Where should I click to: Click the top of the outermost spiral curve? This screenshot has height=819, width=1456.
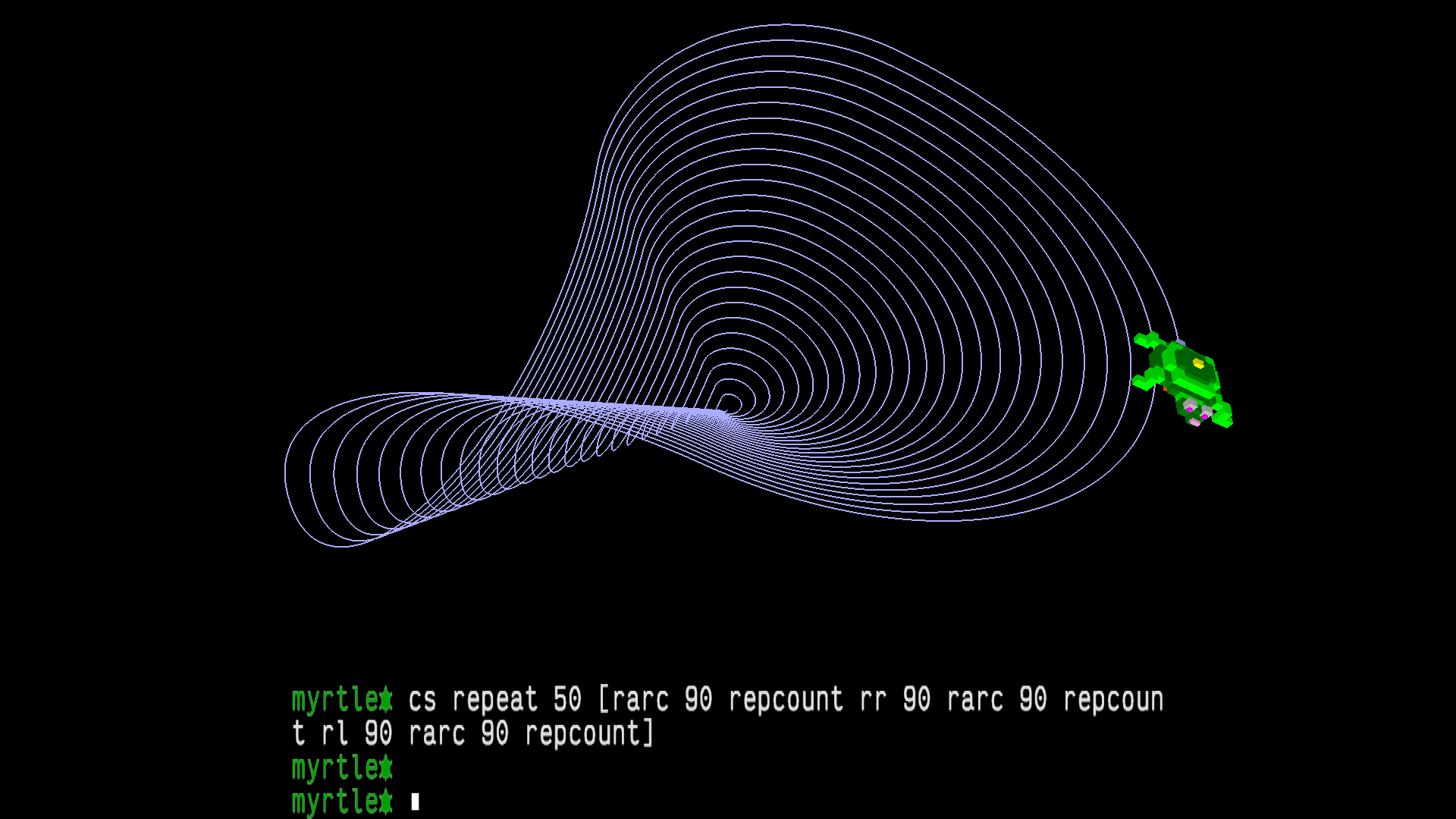785,24
